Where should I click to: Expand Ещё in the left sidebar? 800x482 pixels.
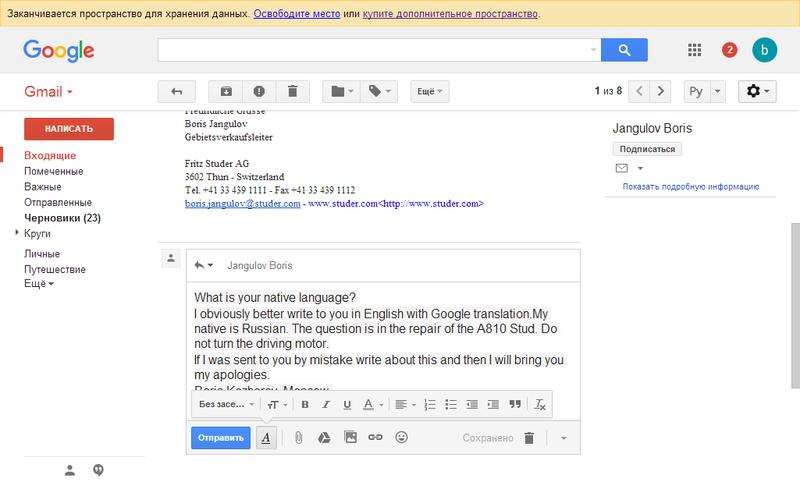[x=39, y=284]
